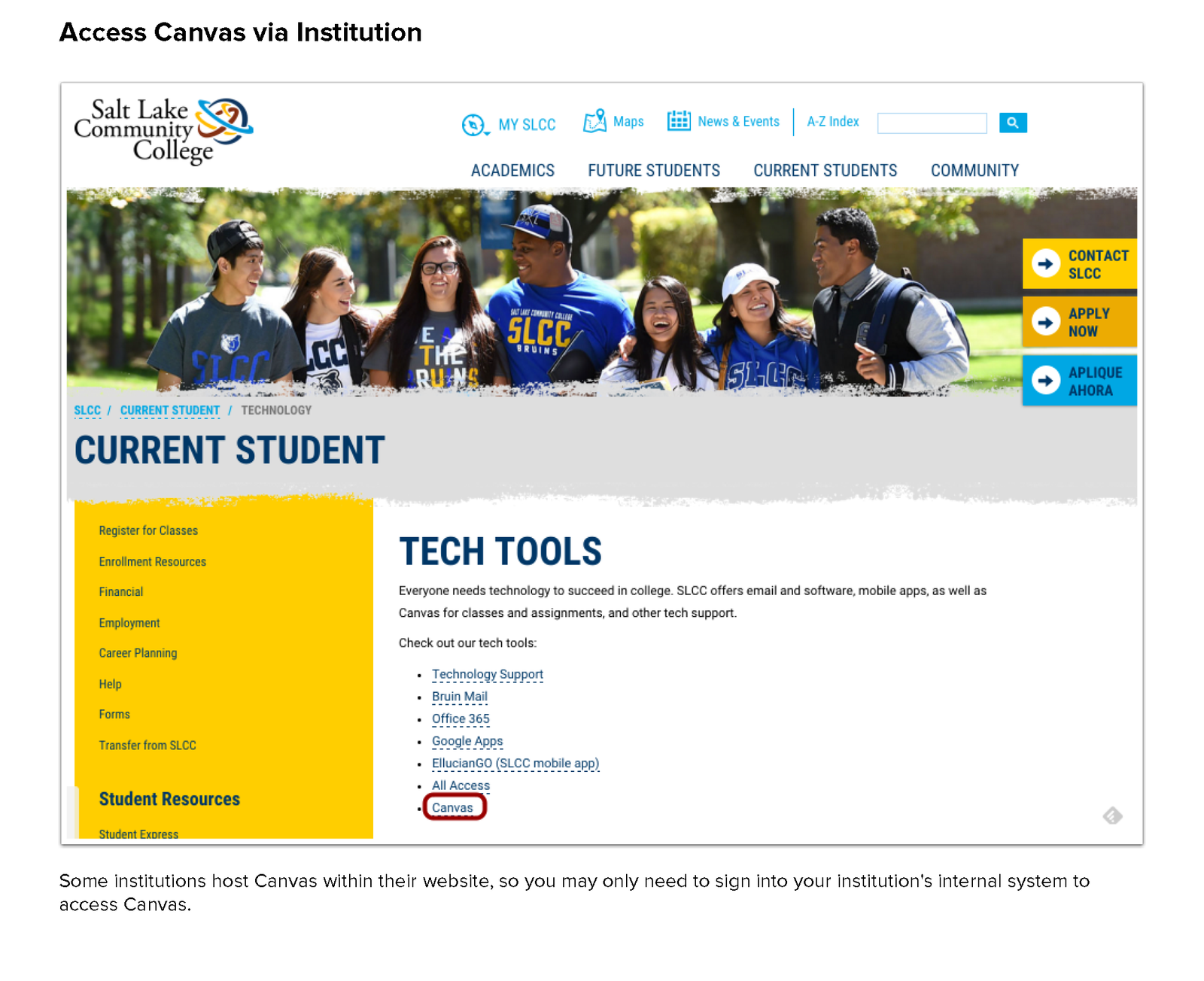Open the Bruin Mail link
The height and width of the screenshot is (981, 1204).
460,697
